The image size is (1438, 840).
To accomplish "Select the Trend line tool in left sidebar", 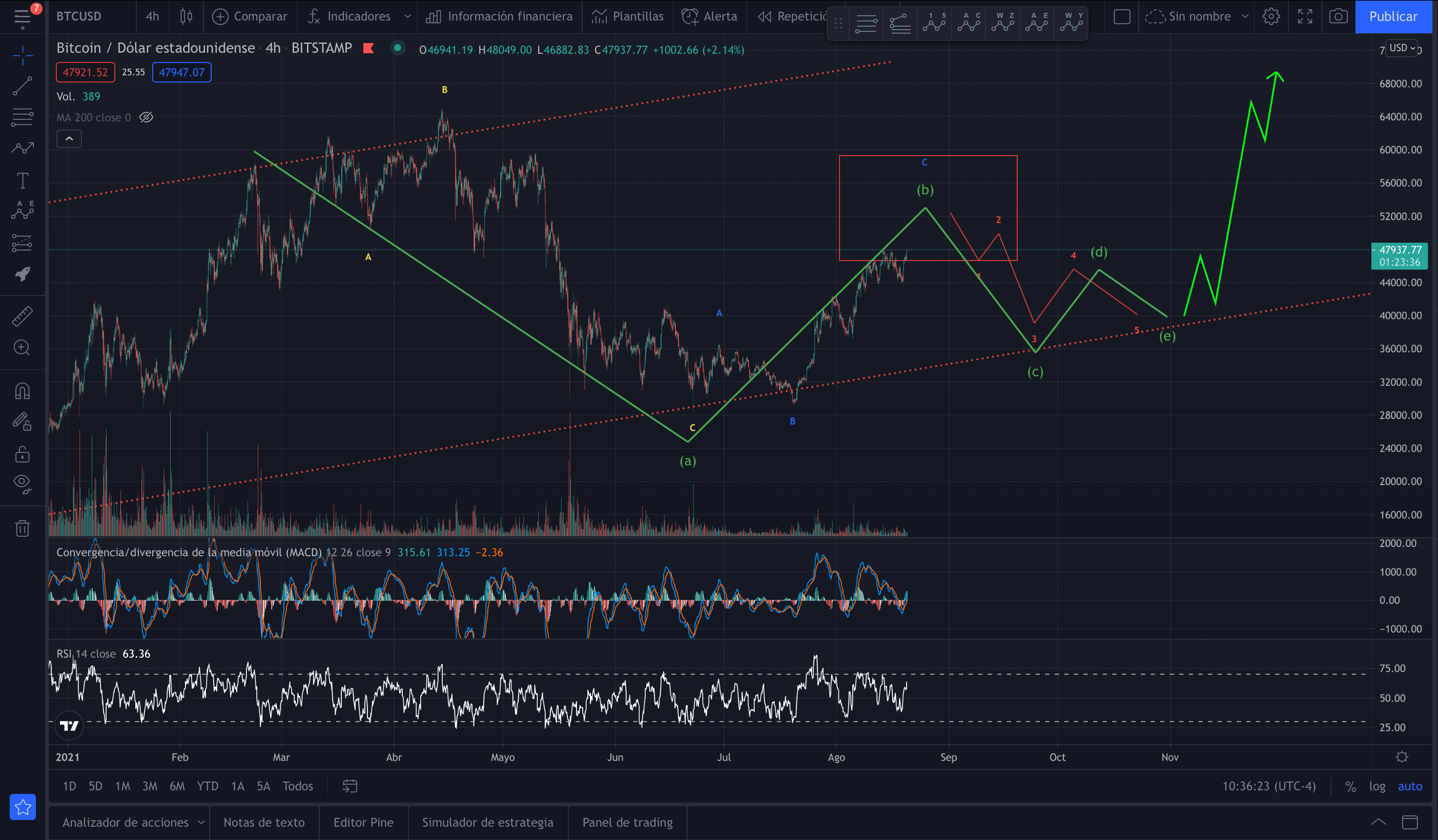I will click(x=23, y=86).
